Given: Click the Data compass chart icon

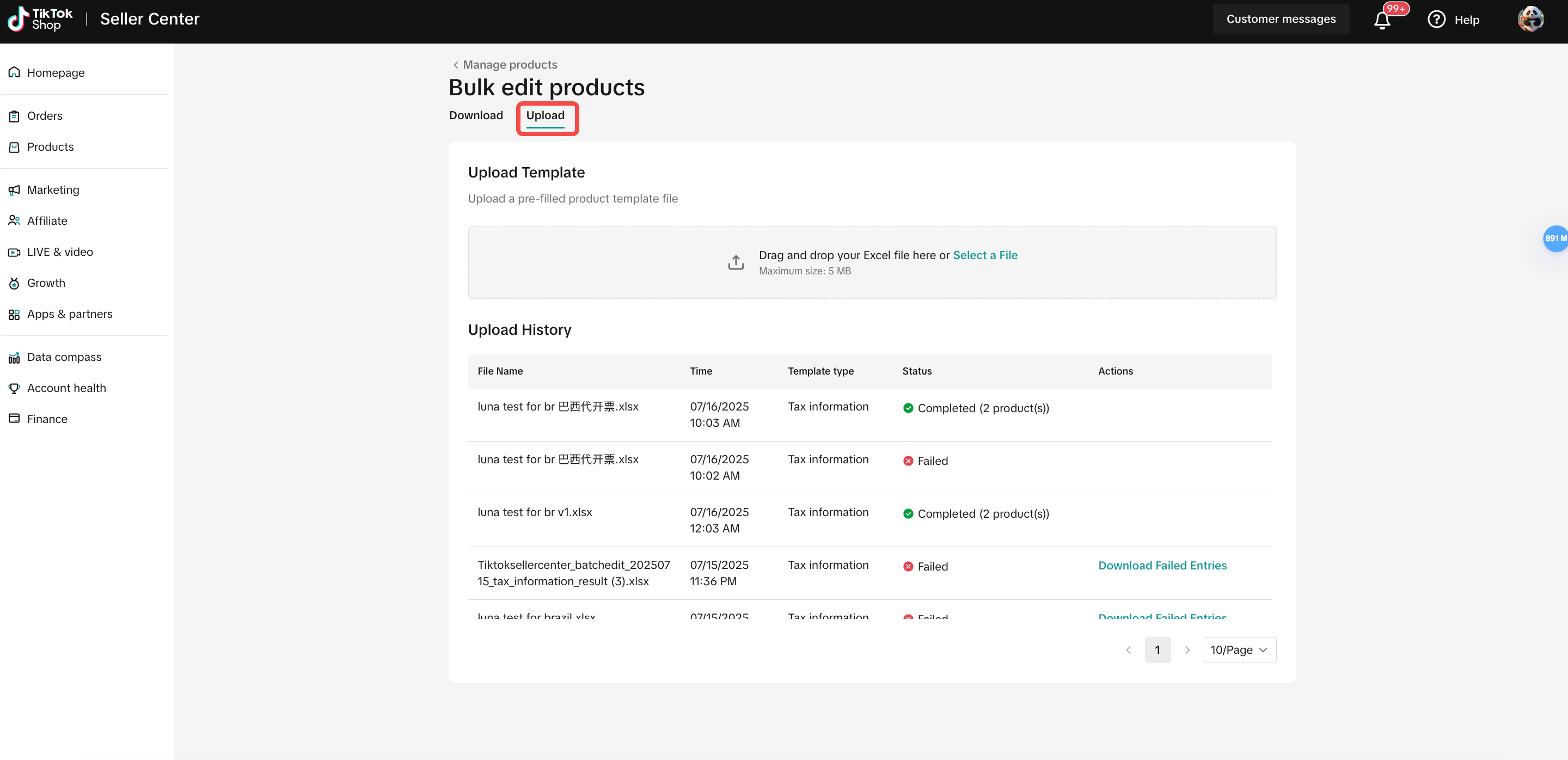Looking at the screenshot, I should 14,357.
